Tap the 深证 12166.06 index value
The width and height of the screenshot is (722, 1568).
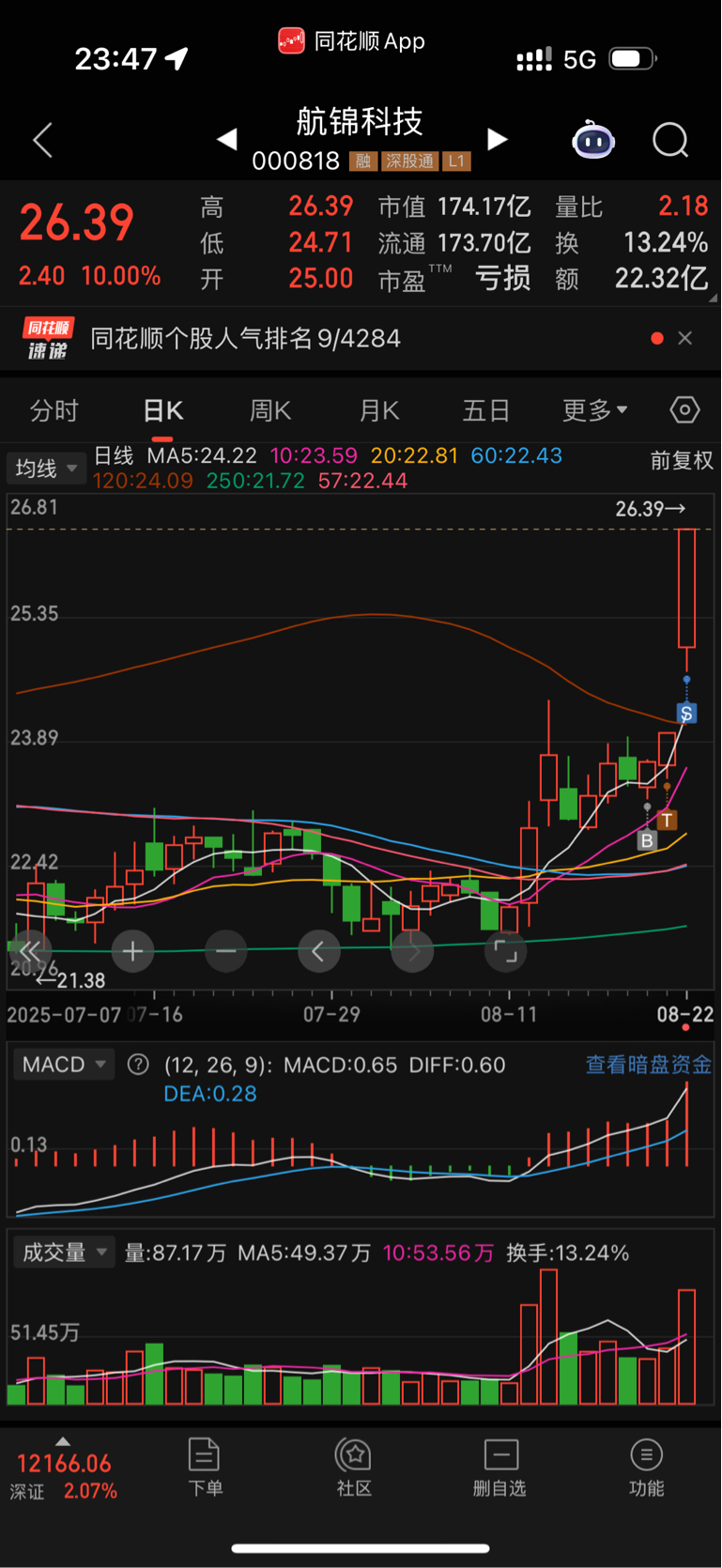pyautogui.click(x=64, y=1464)
